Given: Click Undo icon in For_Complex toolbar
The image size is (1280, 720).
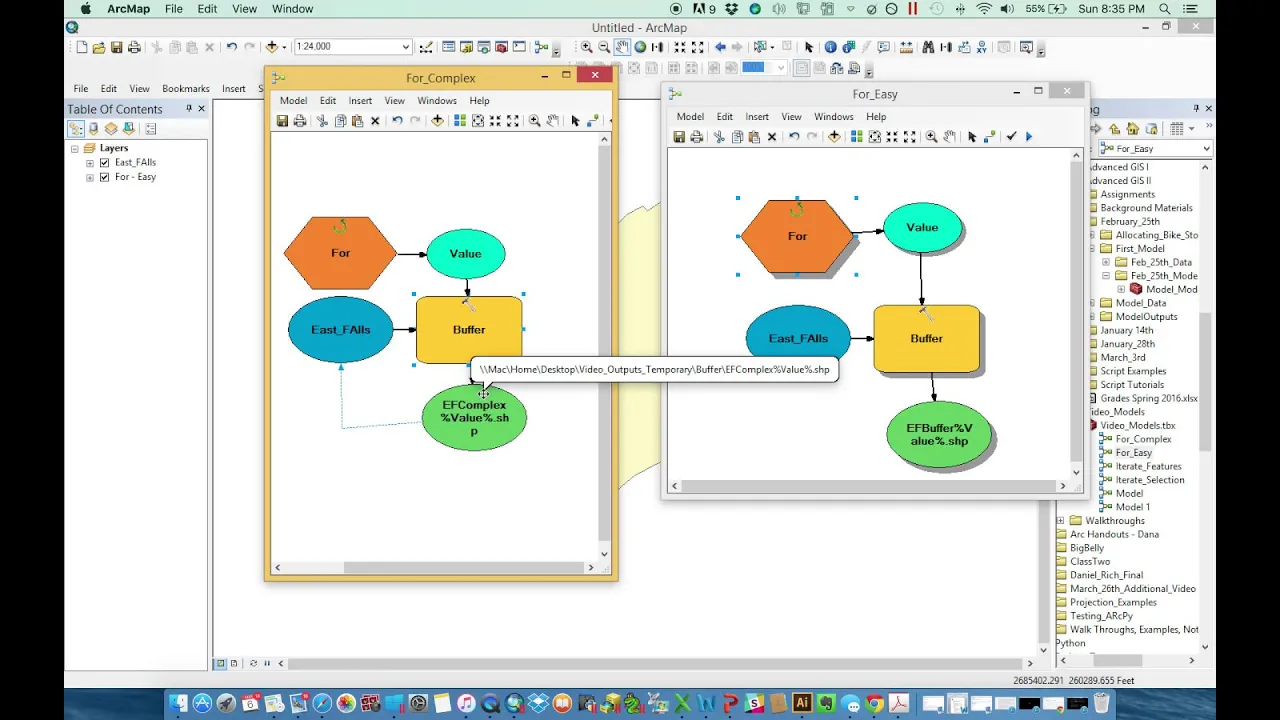Looking at the screenshot, I should click(x=397, y=121).
